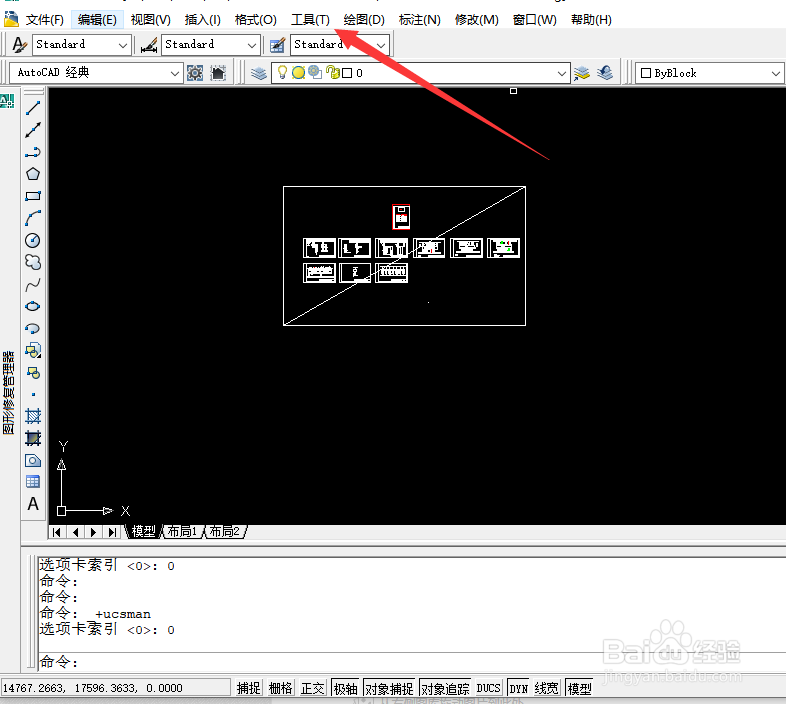Select the Construction Line tool

coord(33,130)
